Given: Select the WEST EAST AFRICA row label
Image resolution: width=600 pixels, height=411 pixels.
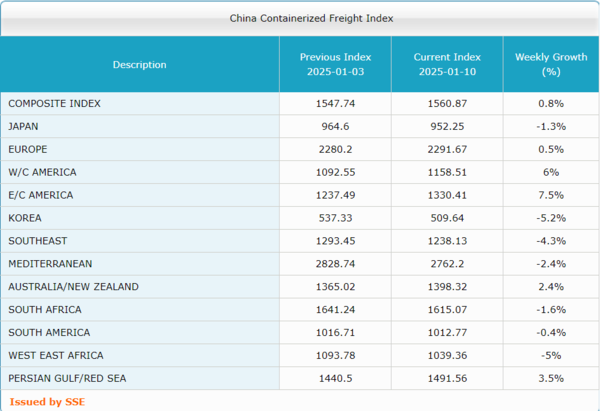Looking at the screenshot, I should pos(55,355).
